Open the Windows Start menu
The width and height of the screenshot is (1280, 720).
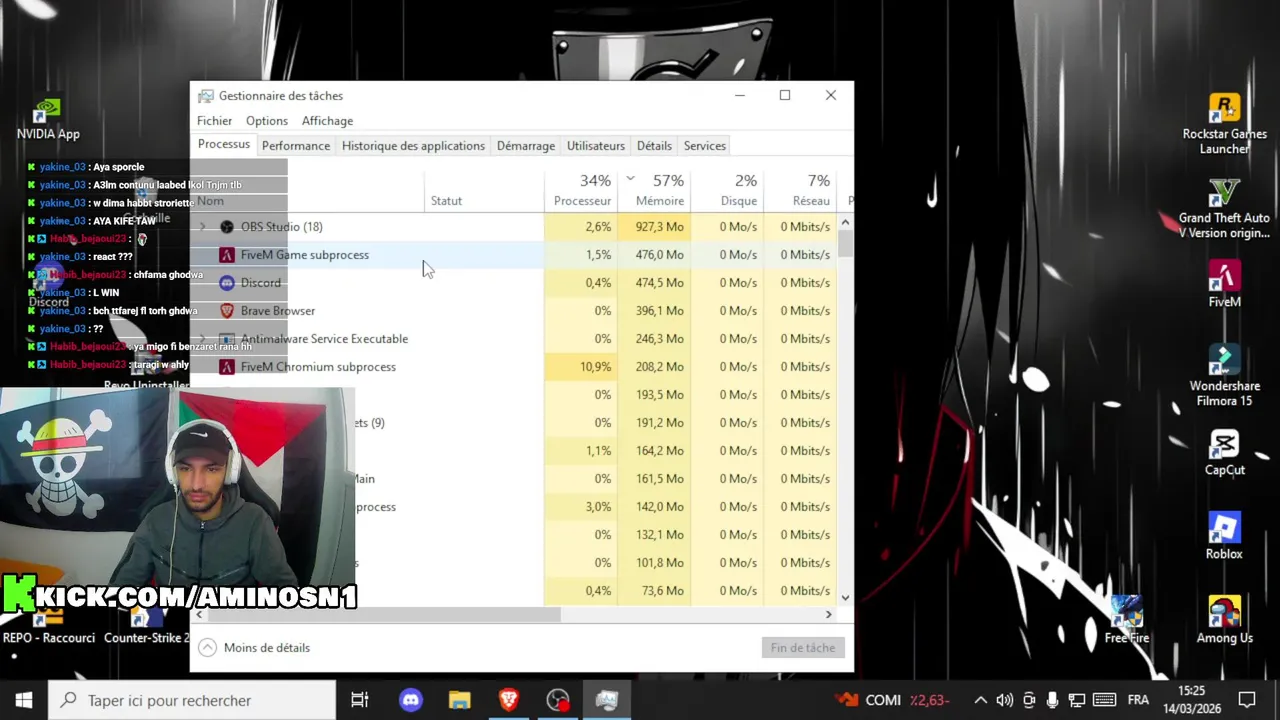(24, 700)
